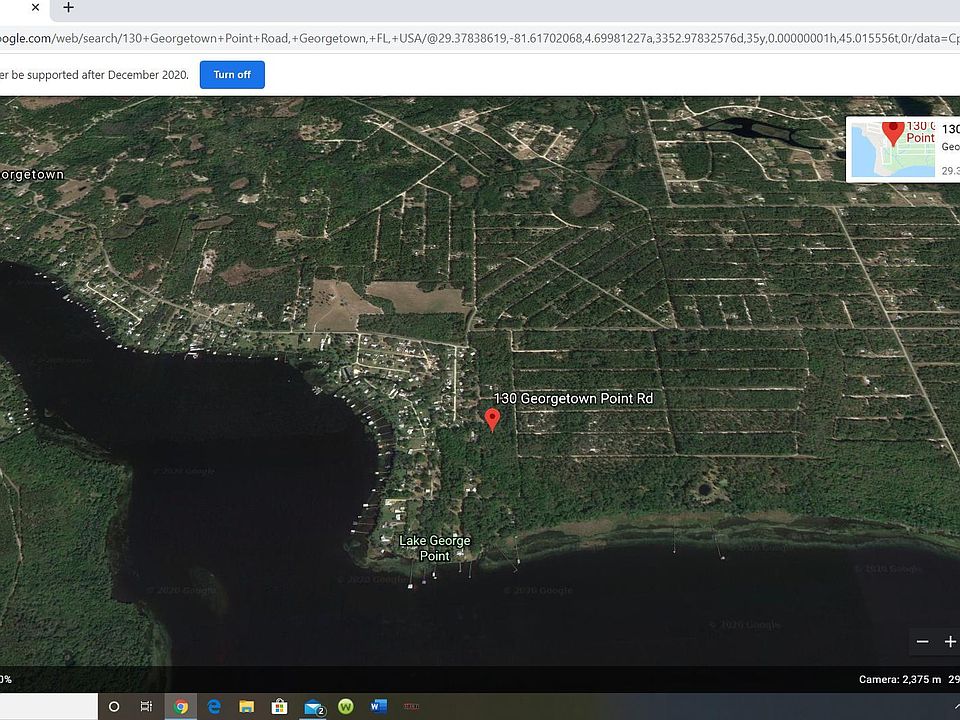Click the Turn off button

click(x=232, y=75)
